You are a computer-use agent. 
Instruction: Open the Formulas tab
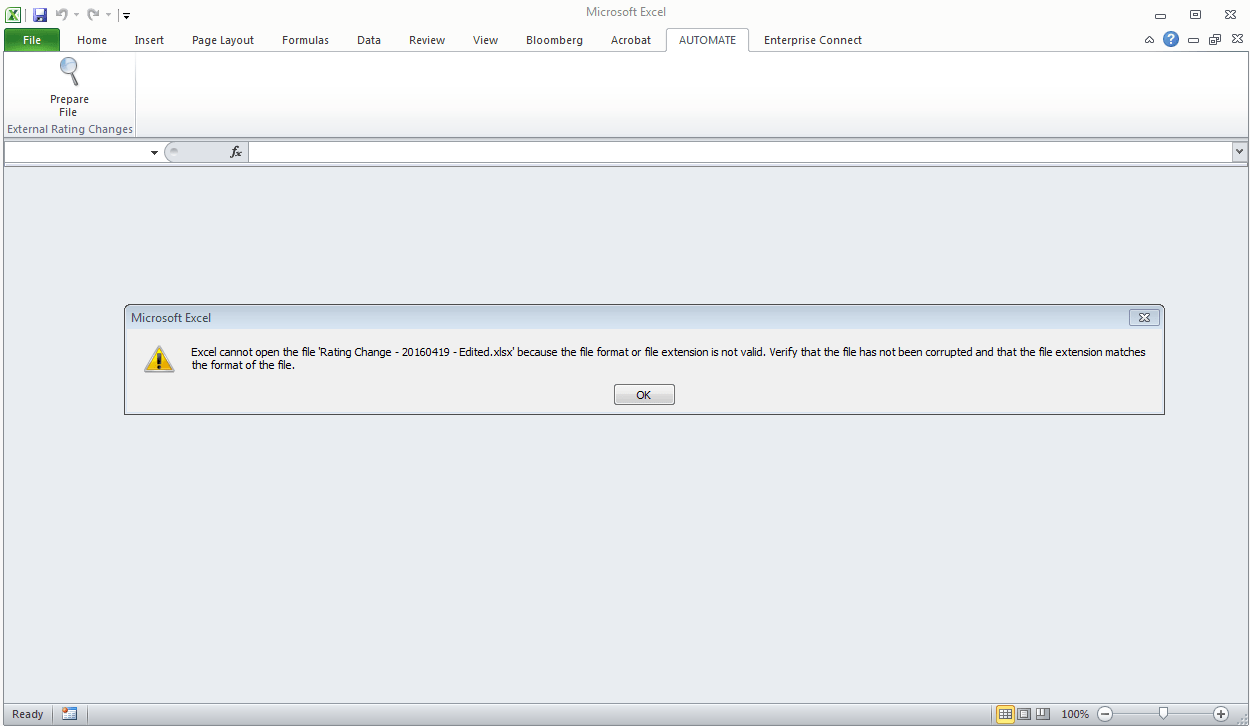[305, 40]
